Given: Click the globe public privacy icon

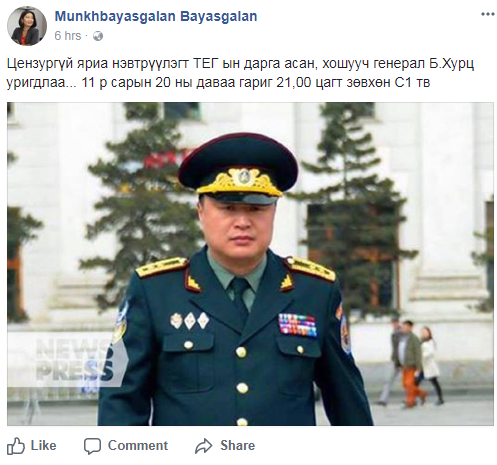Looking at the screenshot, I should click(98, 36).
